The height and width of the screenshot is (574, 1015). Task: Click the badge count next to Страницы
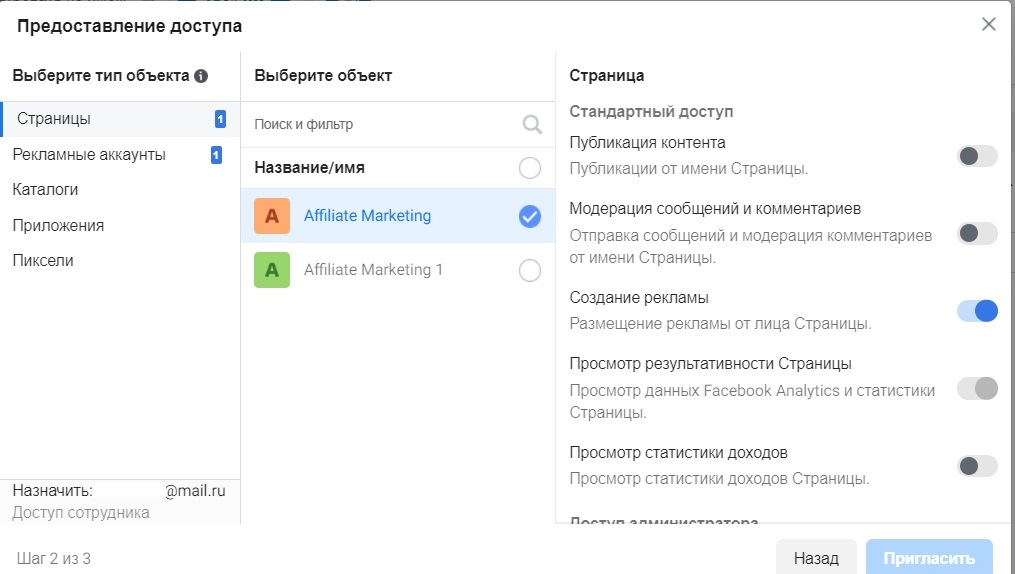220,119
